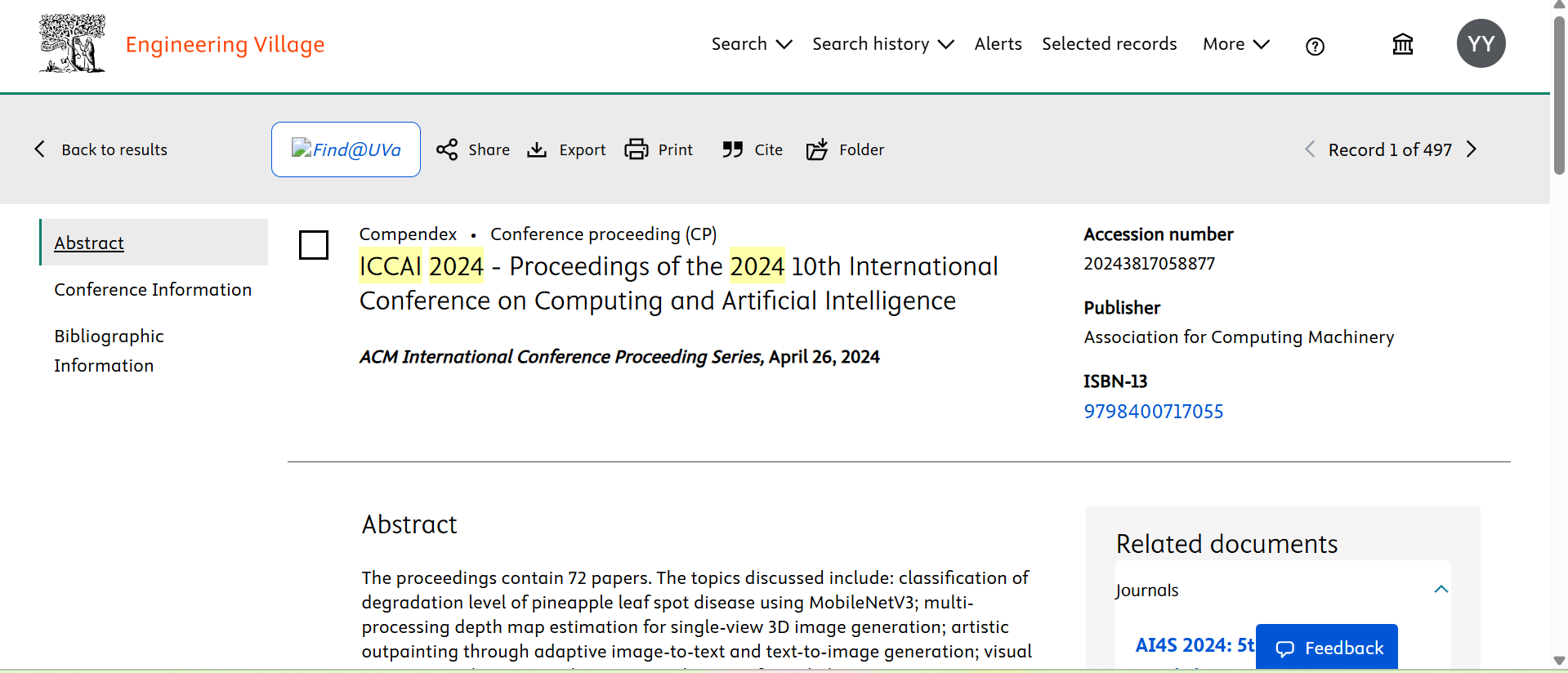Image resolution: width=1568 pixels, height=673 pixels.
Task: Open the AI4S 2024 related document
Action: tap(1195, 645)
